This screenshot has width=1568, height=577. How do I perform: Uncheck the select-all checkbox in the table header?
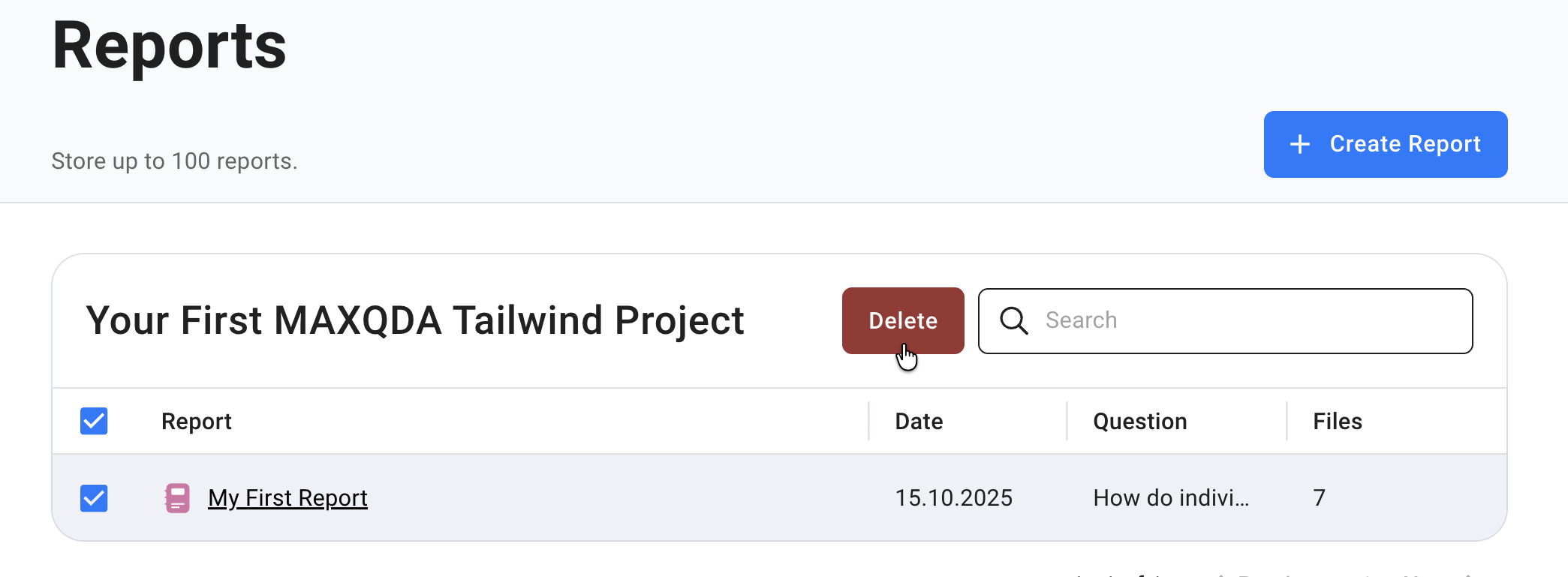click(94, 421)
